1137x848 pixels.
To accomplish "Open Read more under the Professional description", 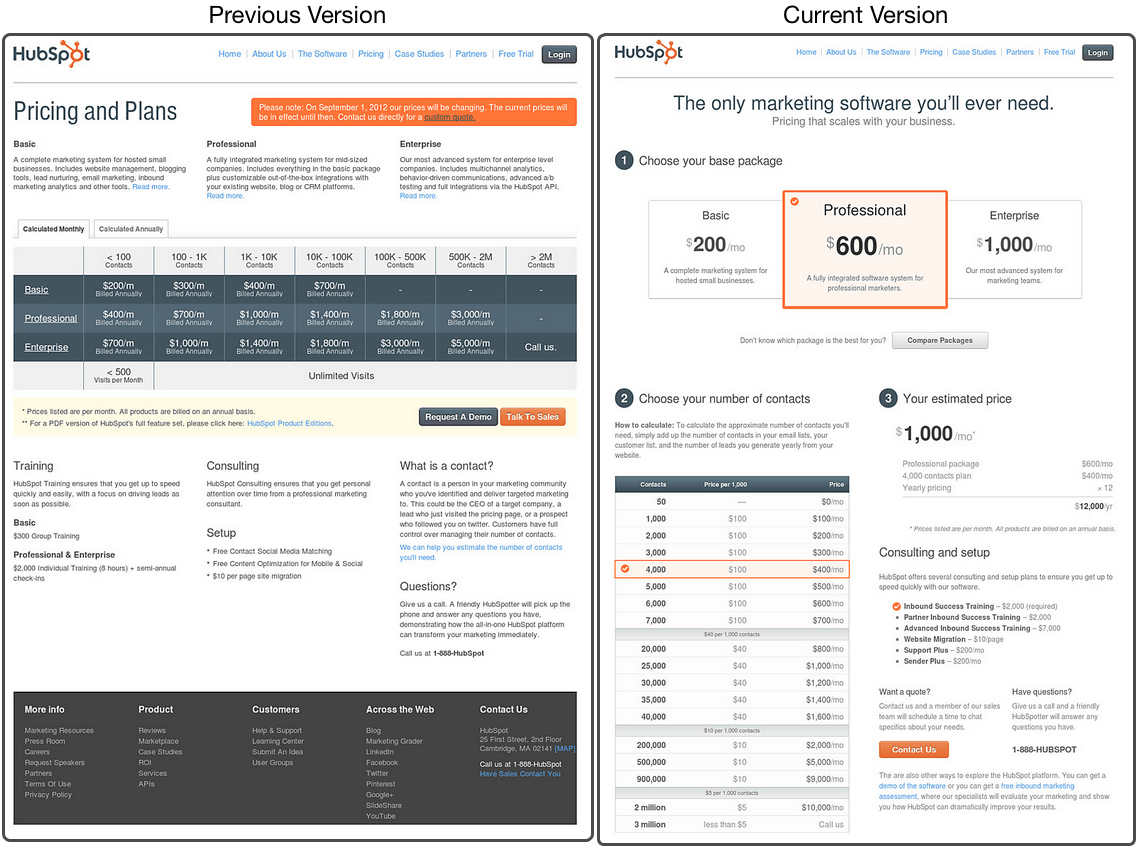I will coord(225,196).
